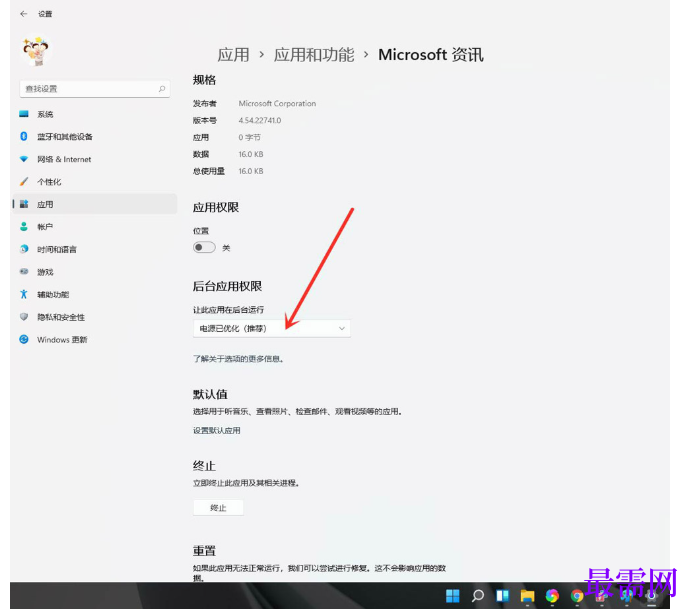The width and height of the screenshot is (696, 614).
Task: Click 立即终止此应用及其相关进程 description
Action: tap(246, 483)
